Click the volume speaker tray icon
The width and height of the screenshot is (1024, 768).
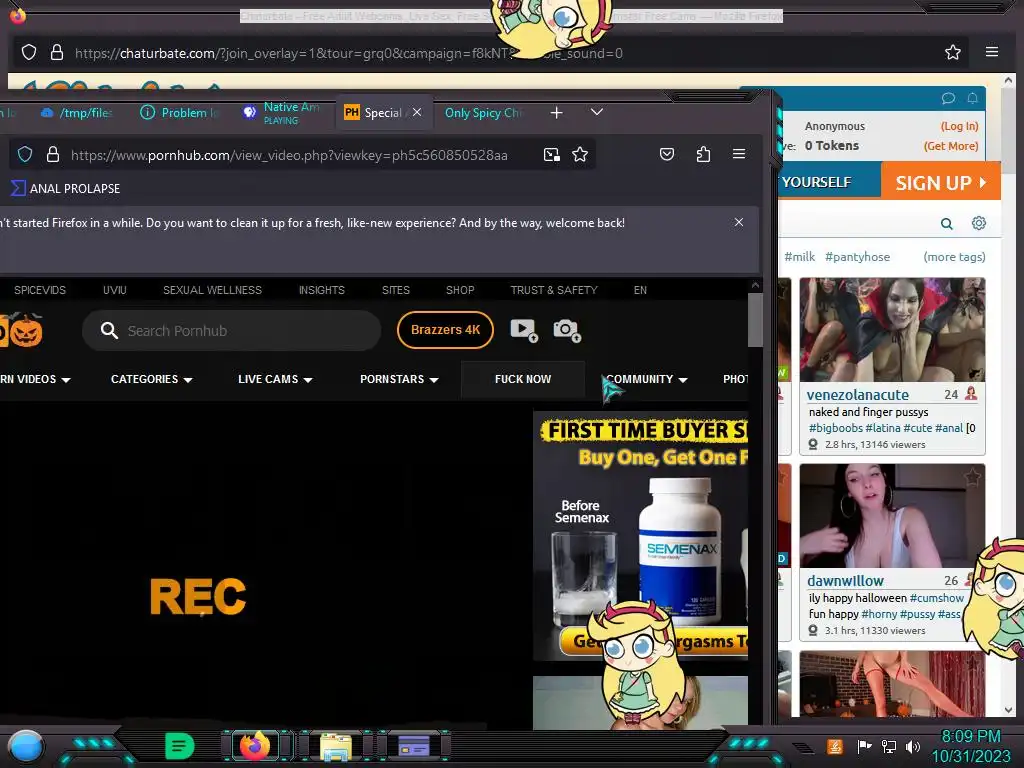[912, 746]
